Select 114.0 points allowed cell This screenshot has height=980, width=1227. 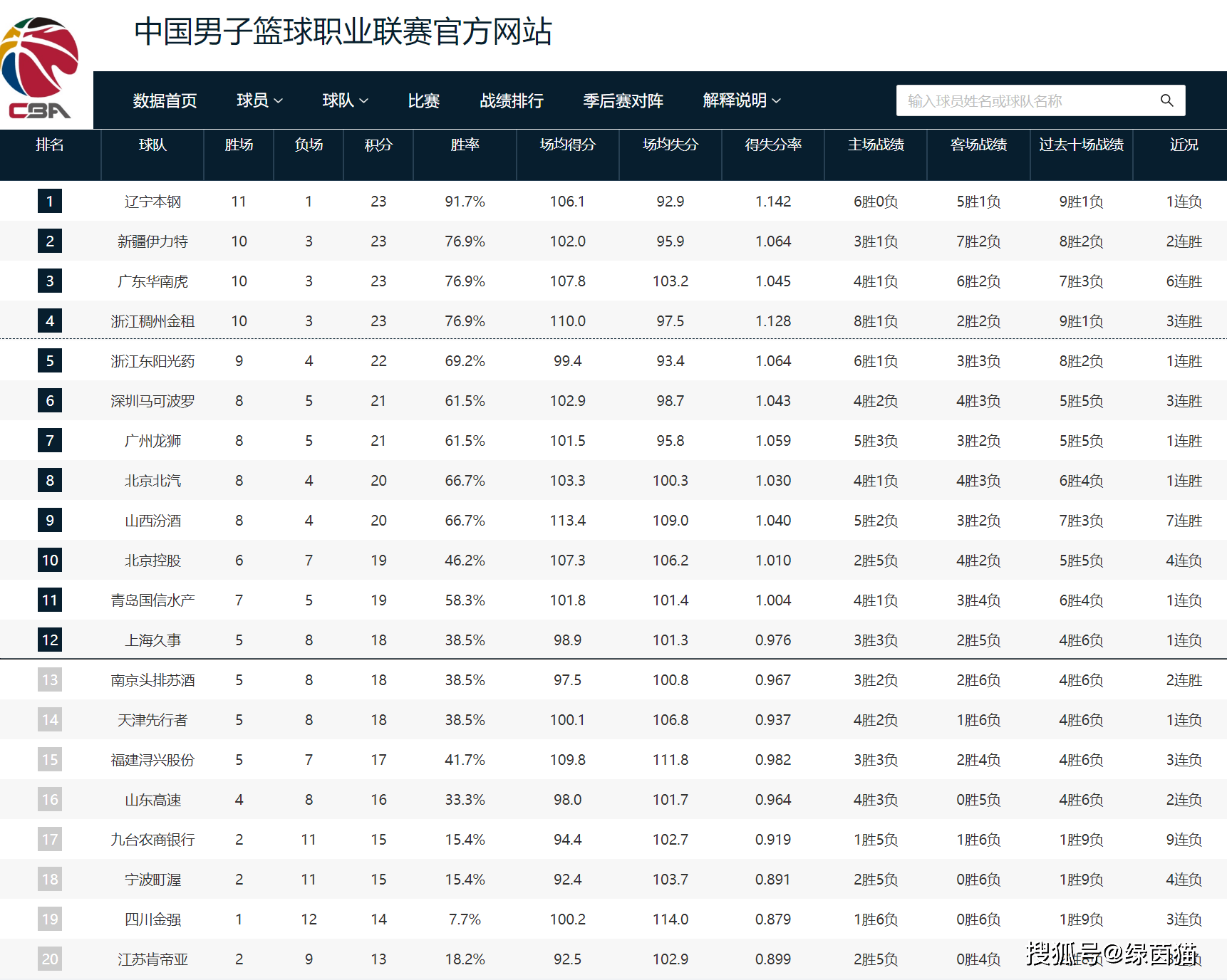670,919
